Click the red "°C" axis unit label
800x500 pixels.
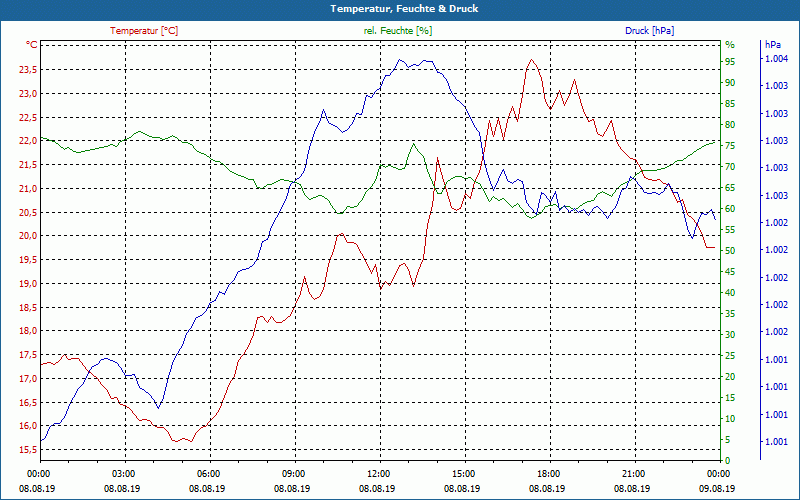click(x=32, y=45)
